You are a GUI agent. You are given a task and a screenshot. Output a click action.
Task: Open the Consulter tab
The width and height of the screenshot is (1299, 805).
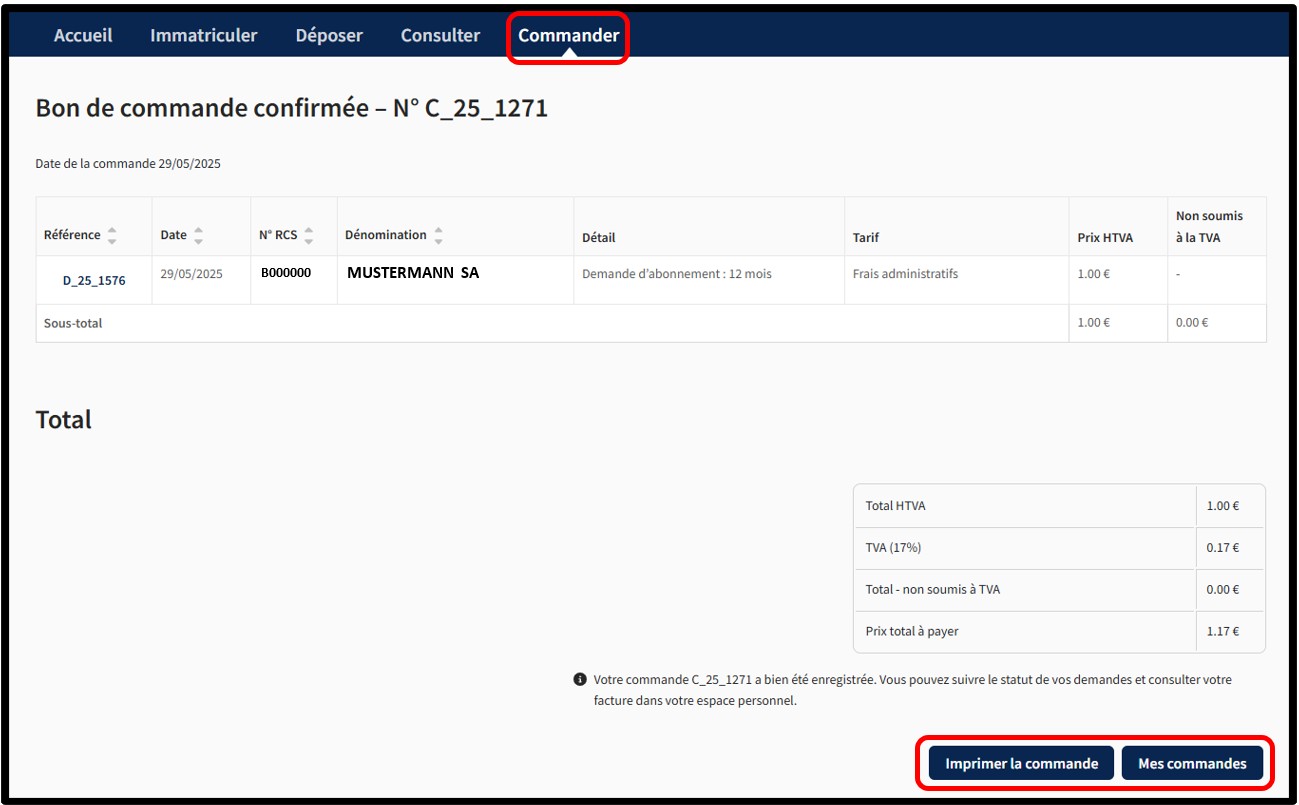440,35
